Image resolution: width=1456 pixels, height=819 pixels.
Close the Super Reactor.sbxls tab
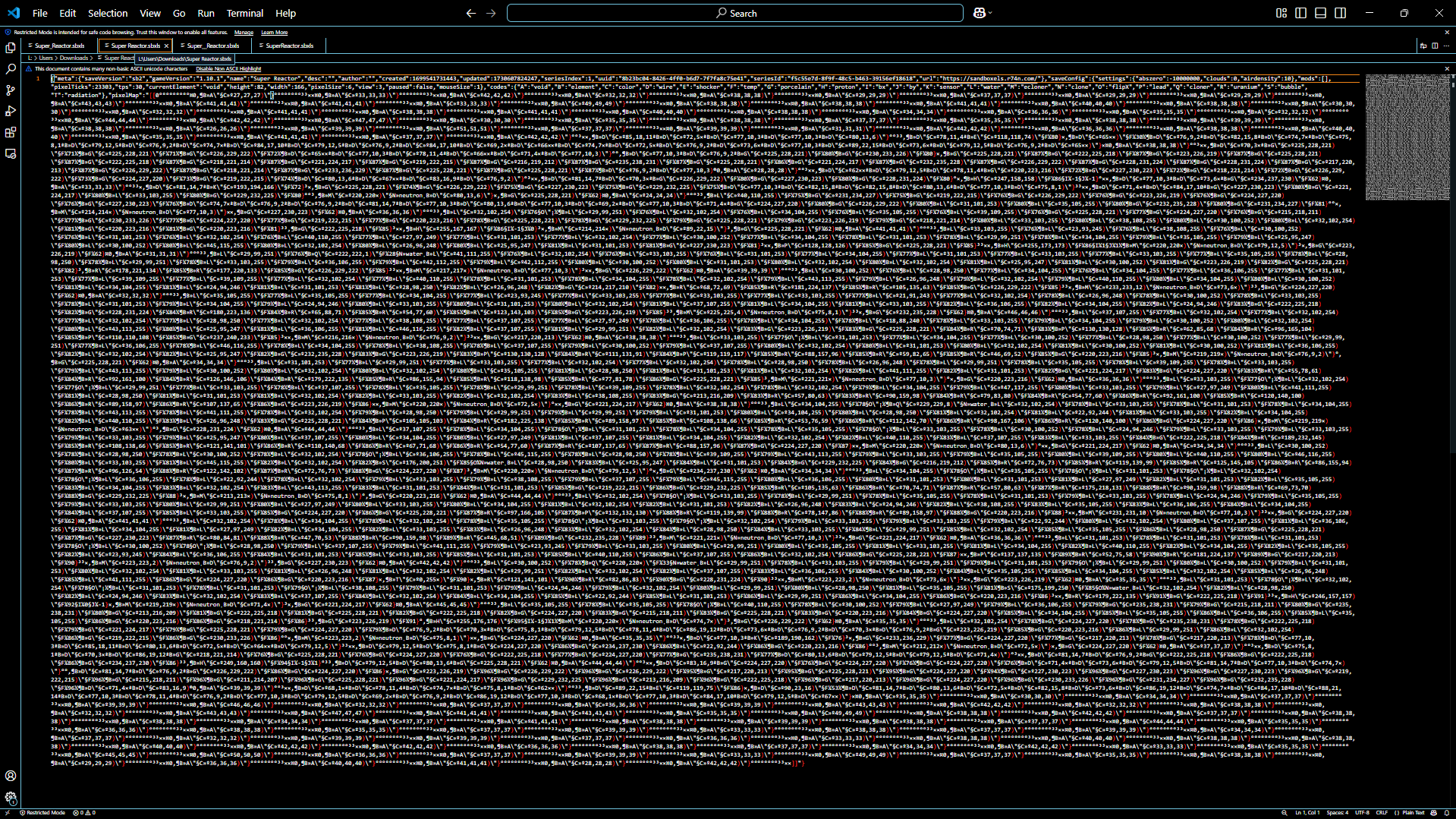pyautogui.click(x=166, y=46)
